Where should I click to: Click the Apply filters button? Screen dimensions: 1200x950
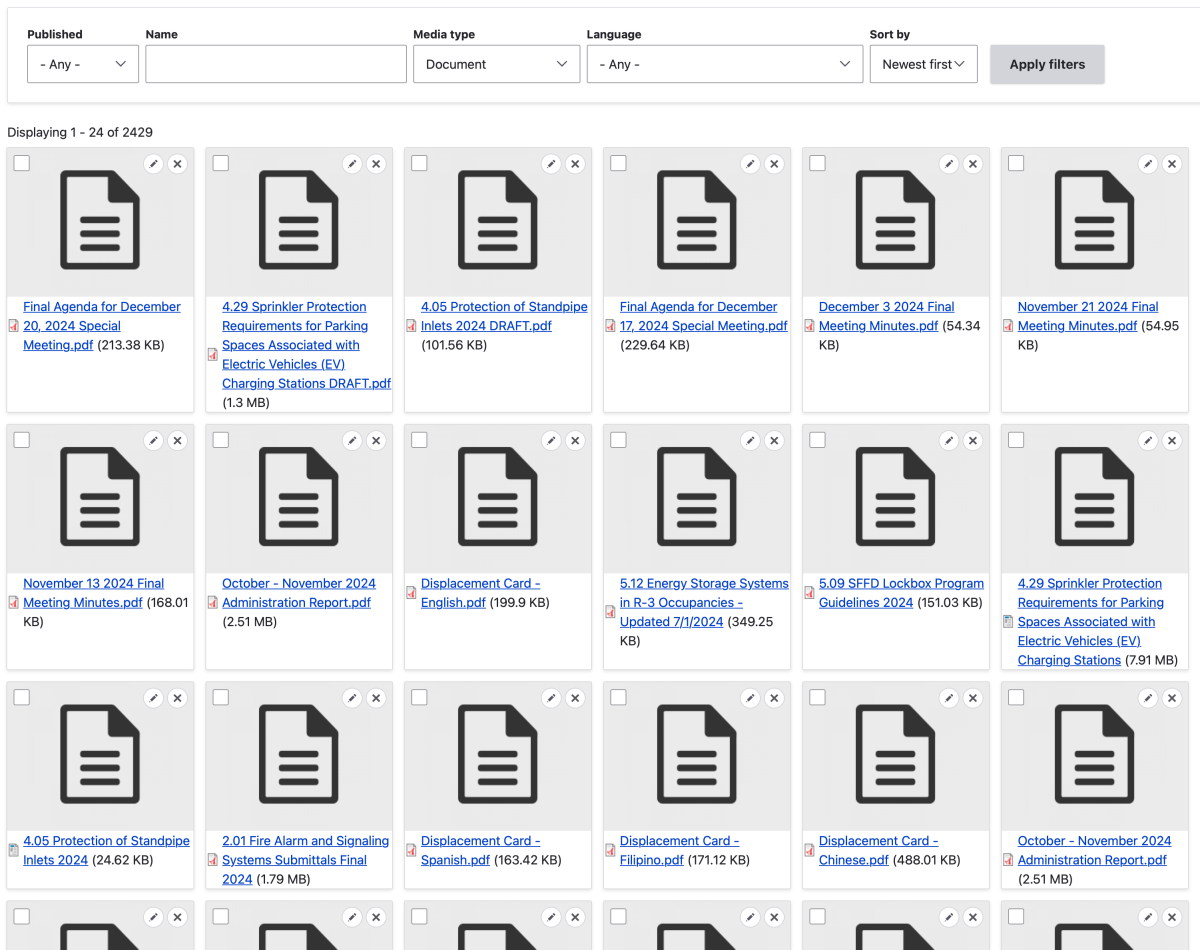(x=1047, y=63)
